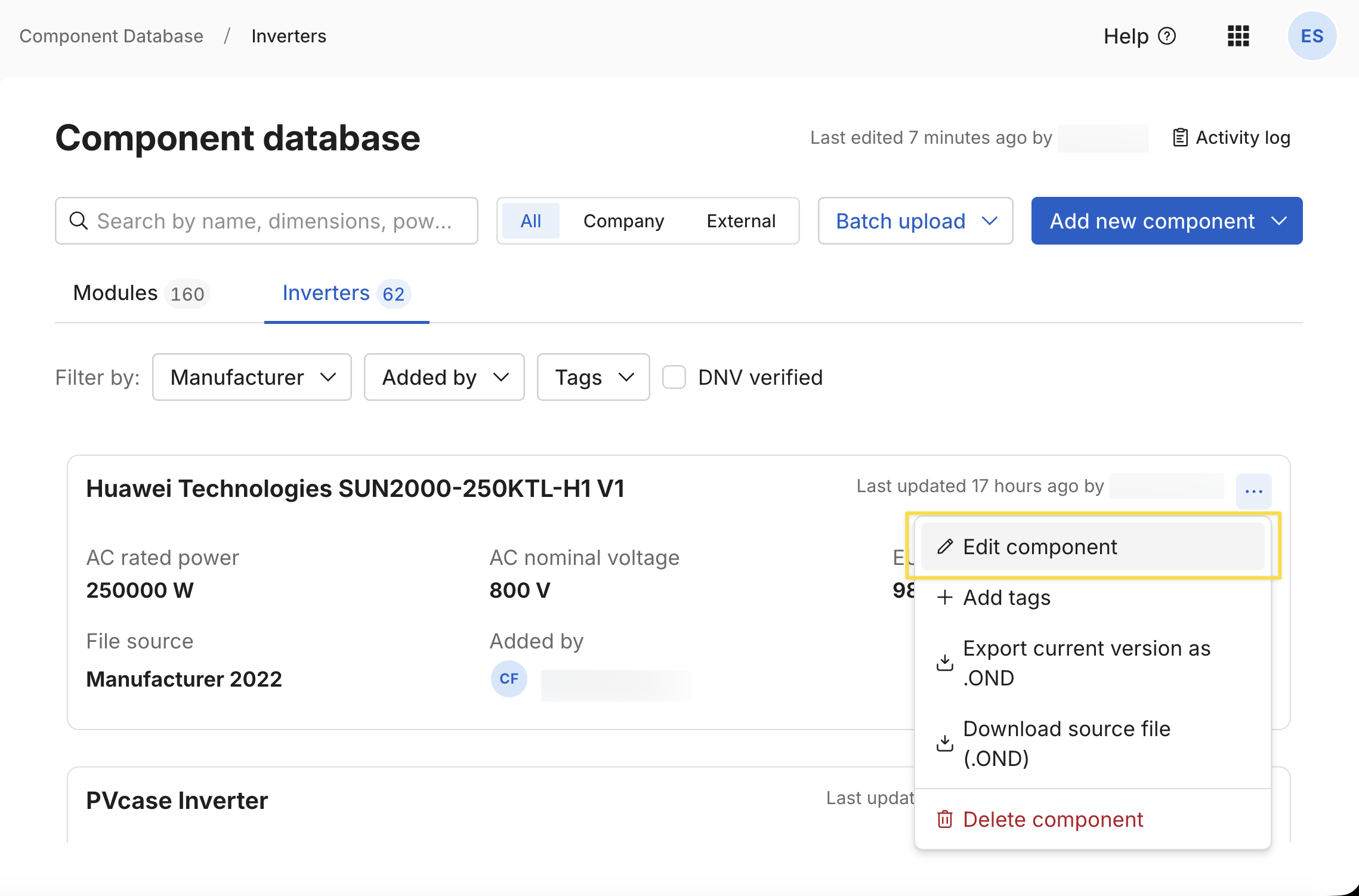Image resolution: width=1359 pixels, height=896 pixels.
Task: Click the plus icon beside Add tags
Action: [x=945, y=597]
